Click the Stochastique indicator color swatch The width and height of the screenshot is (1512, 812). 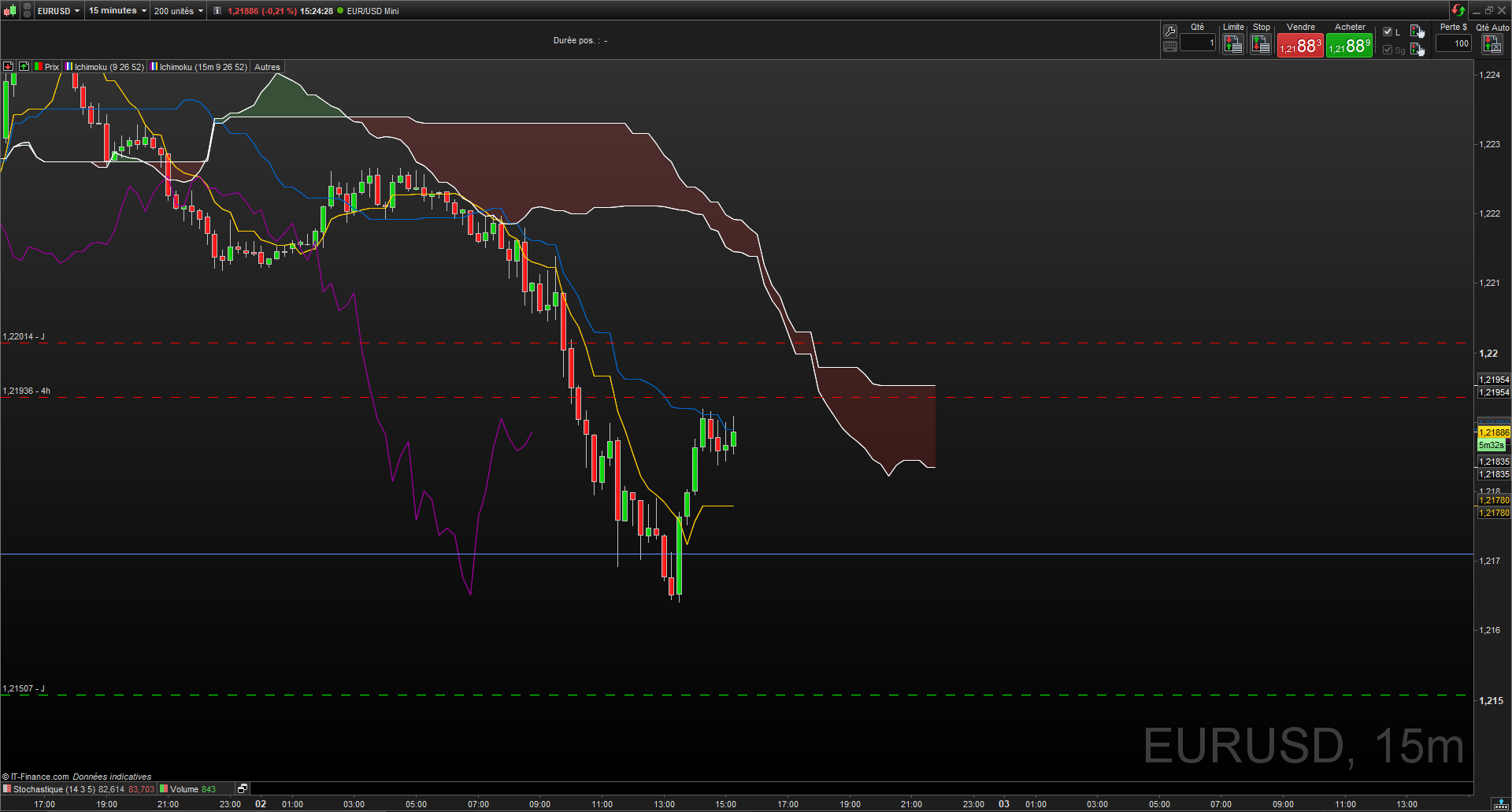coord(7,788)
